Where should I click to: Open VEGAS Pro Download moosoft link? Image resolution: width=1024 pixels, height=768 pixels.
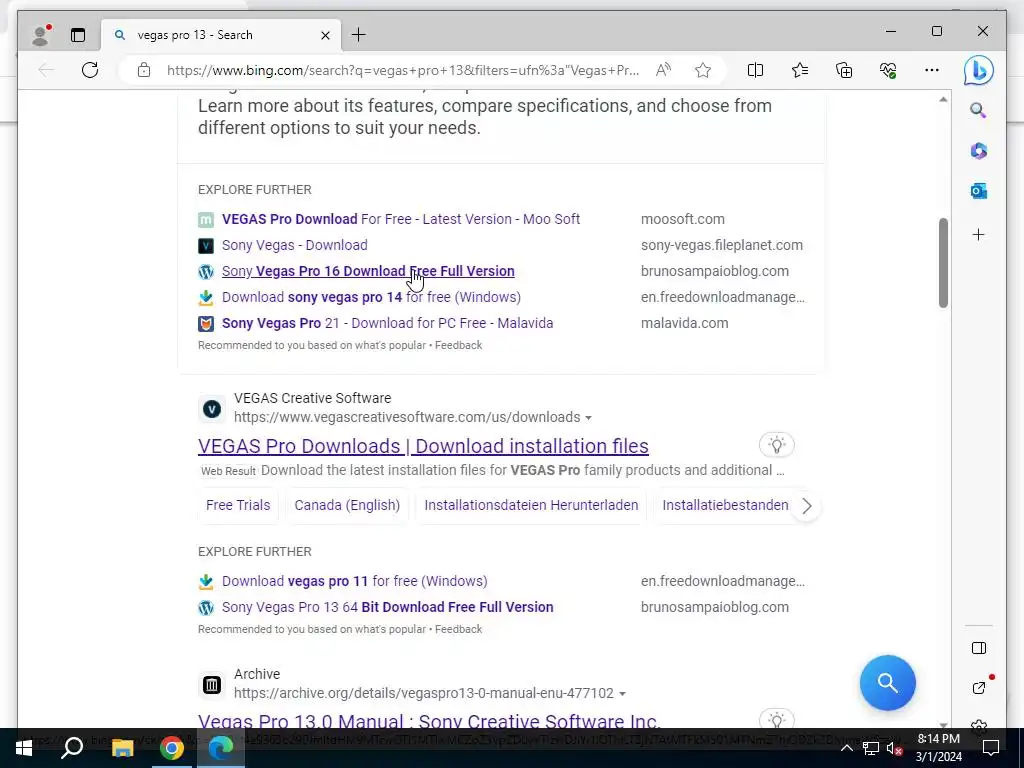tap(401, 219)
